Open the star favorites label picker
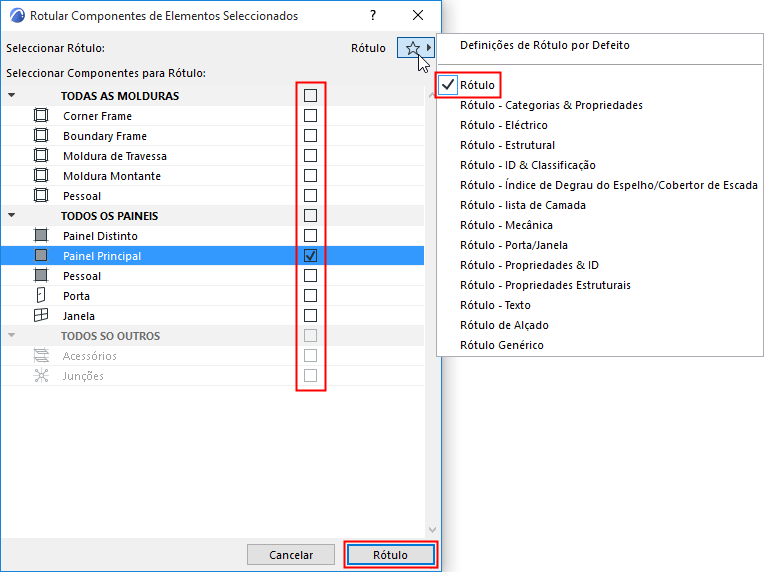 (x=415, y=48)
